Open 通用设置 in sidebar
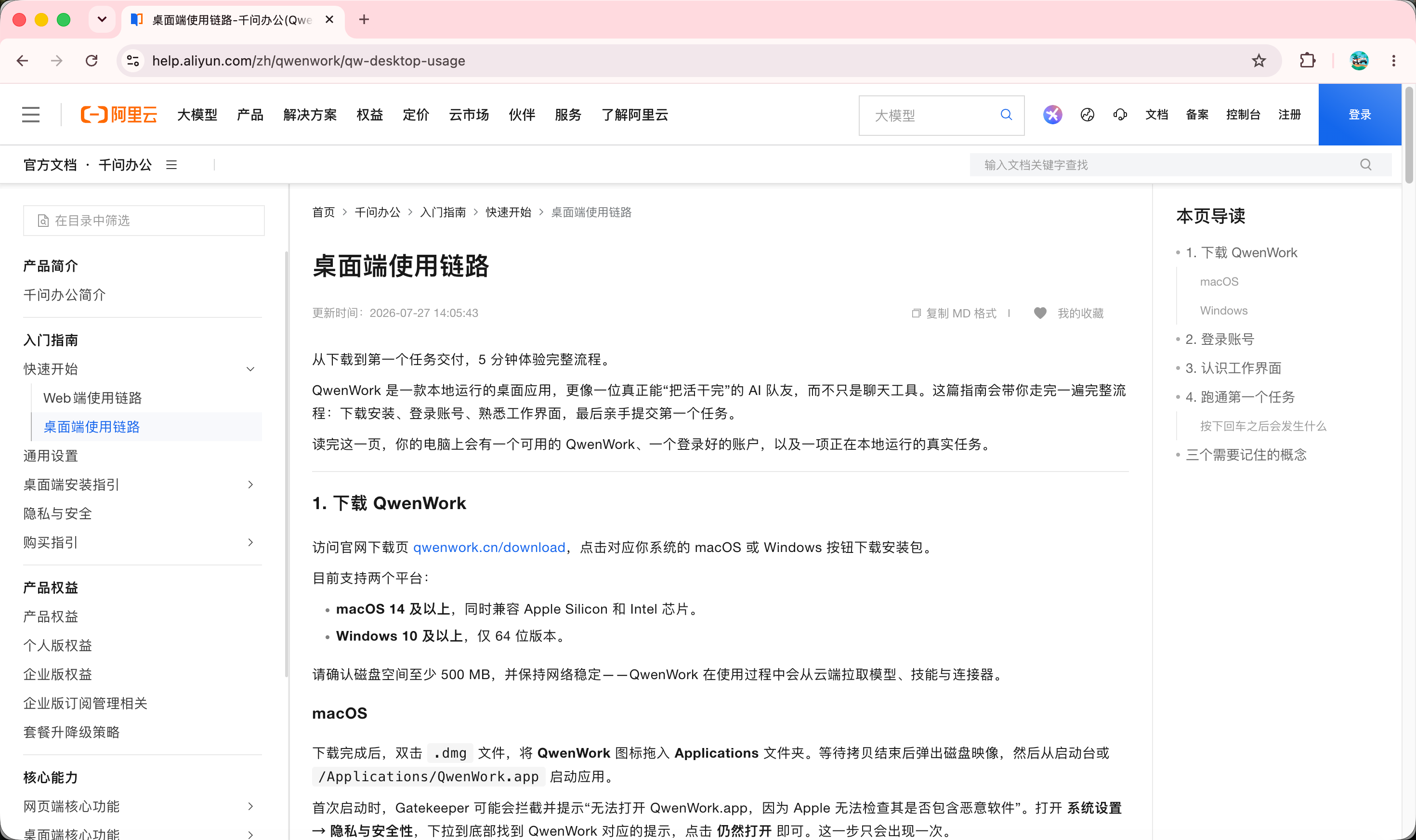1416x840 pixels. click(x=51, y=456)
